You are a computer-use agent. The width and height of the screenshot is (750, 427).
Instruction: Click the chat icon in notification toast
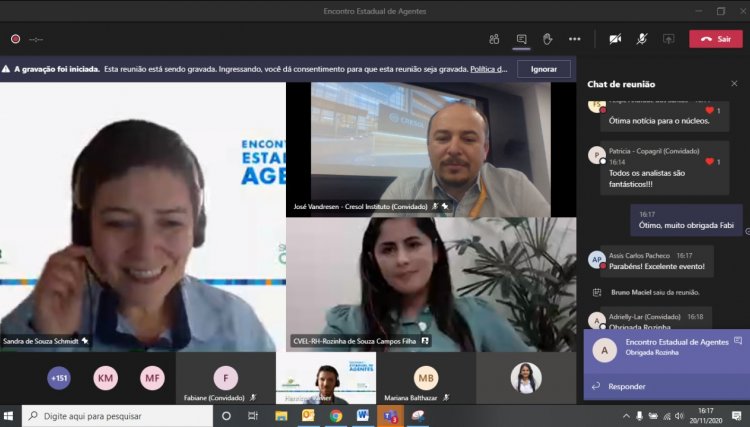click(738, 341)
